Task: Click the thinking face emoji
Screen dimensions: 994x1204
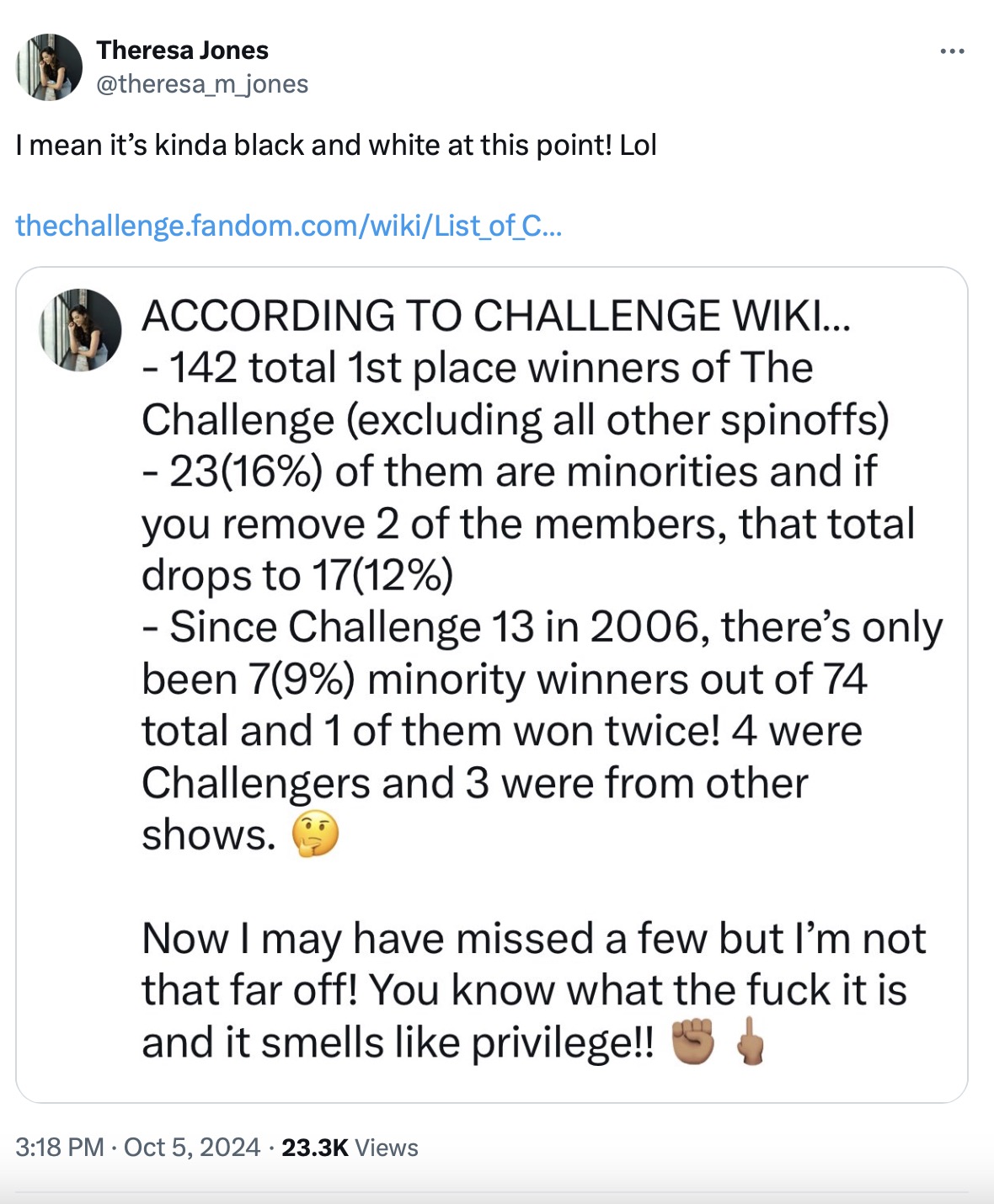Action: (x=315, y=834)
